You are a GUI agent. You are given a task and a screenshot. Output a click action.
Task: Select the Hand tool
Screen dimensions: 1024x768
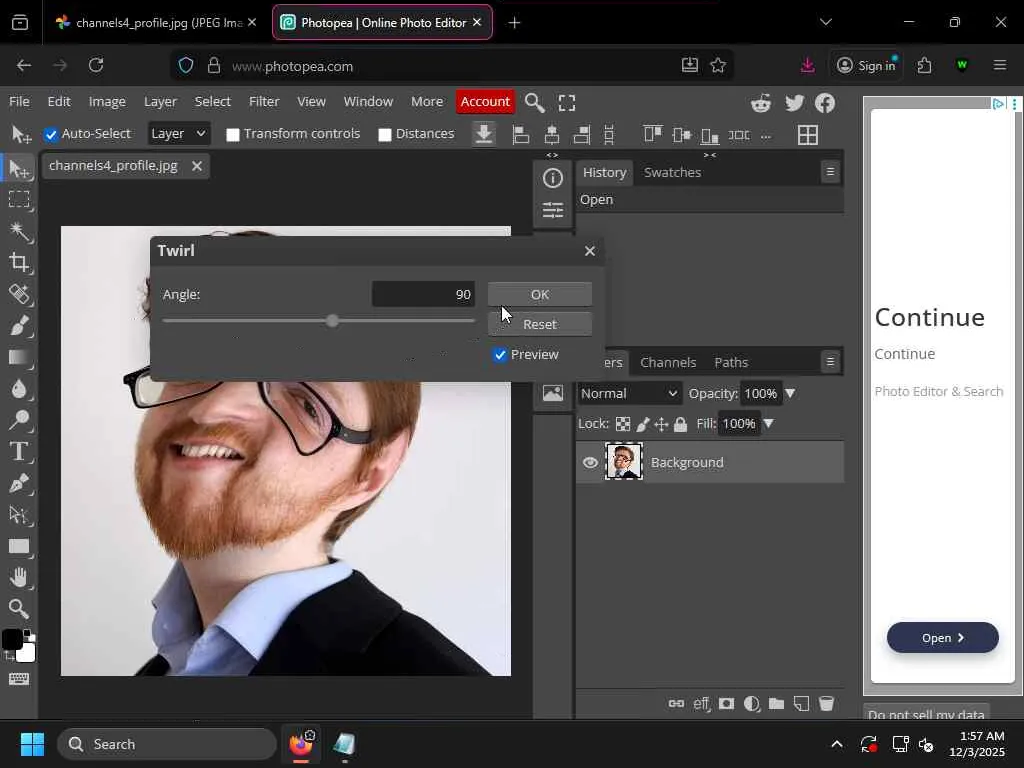(x=19, y=577)
